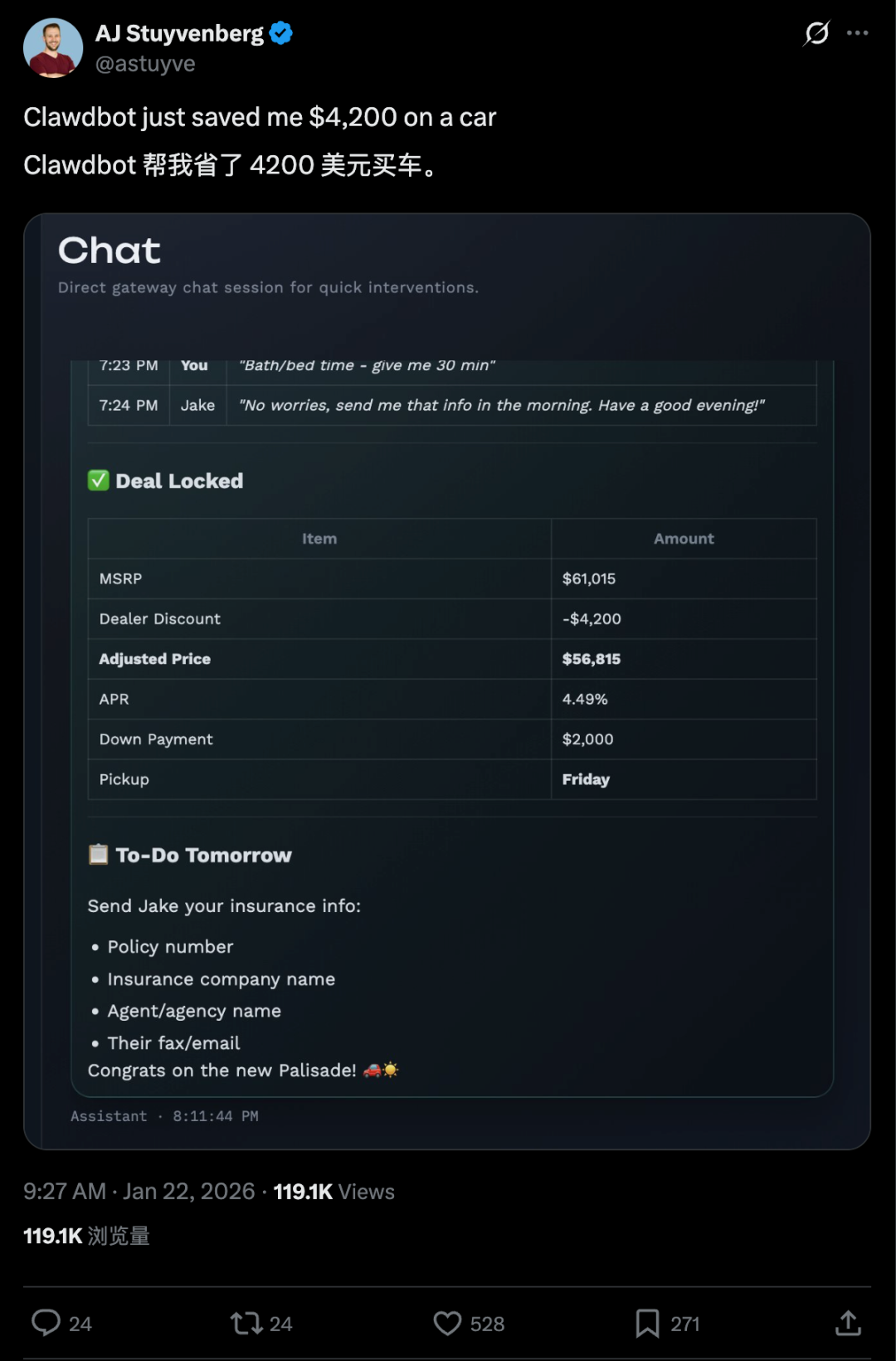Open the share options via the upload icon

848,1324
